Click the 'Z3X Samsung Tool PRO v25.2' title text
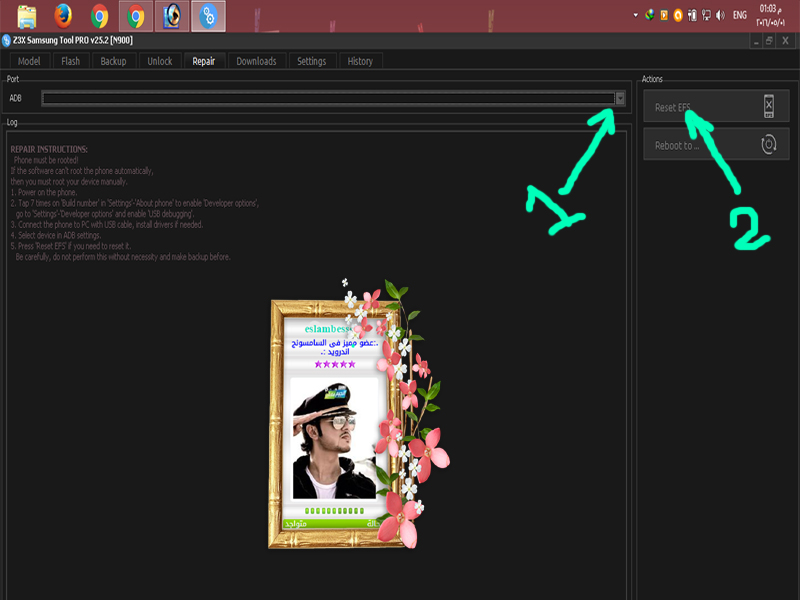The width and height of the screenshot is (800, 600). 72,40
